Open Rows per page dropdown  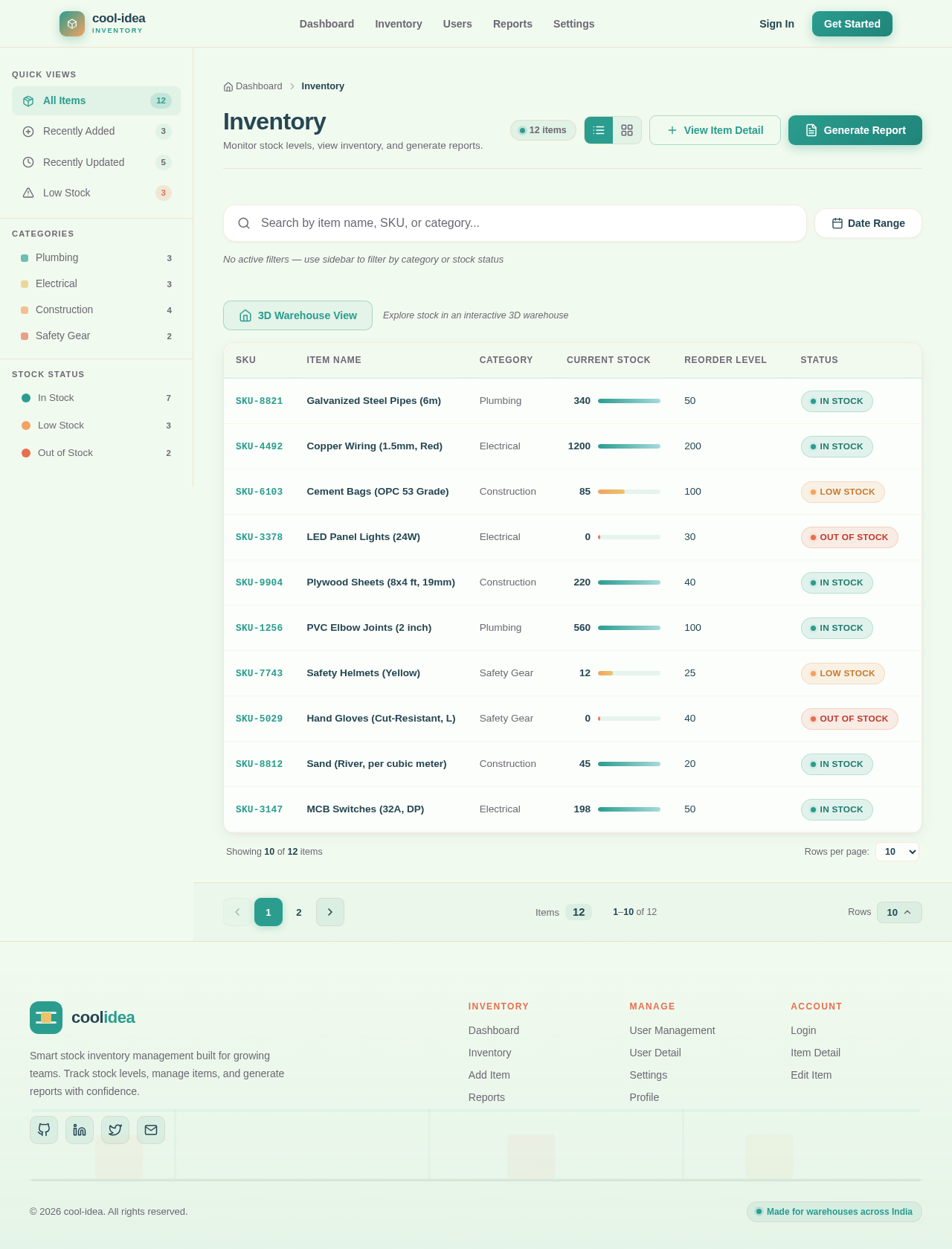click(897, 852)
